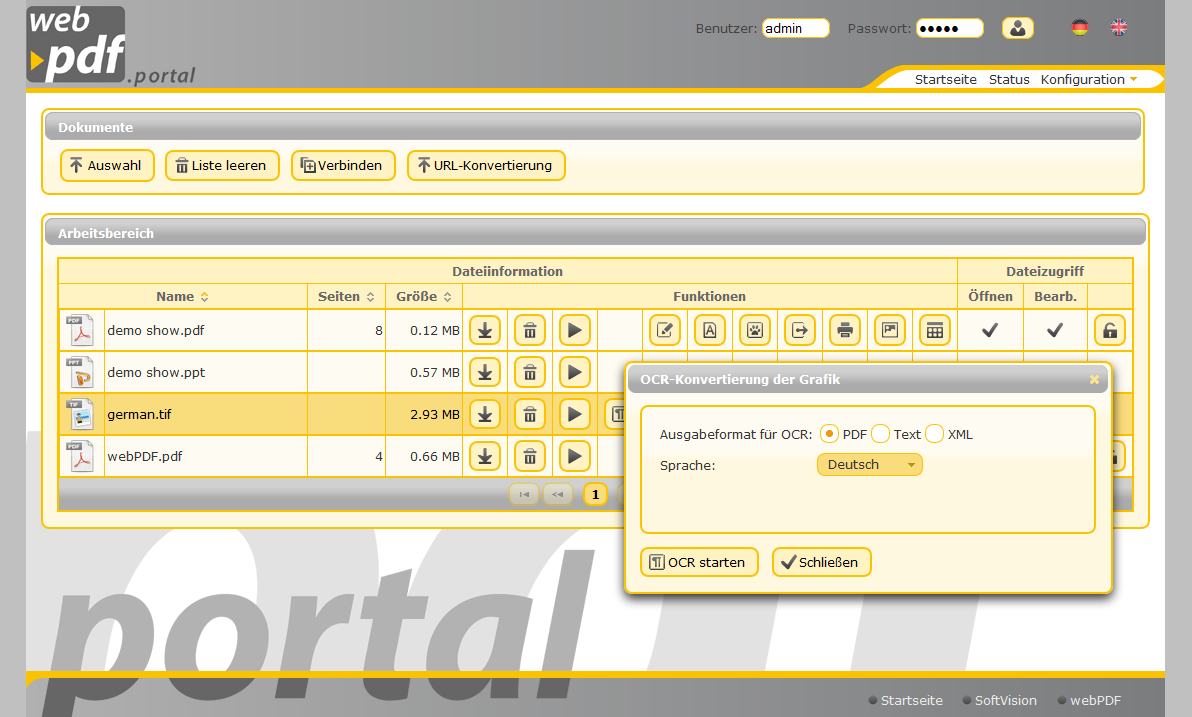1192x717 pixels.
Task: Open the edit tool for demo show.pdf
Action: point(665,329)
